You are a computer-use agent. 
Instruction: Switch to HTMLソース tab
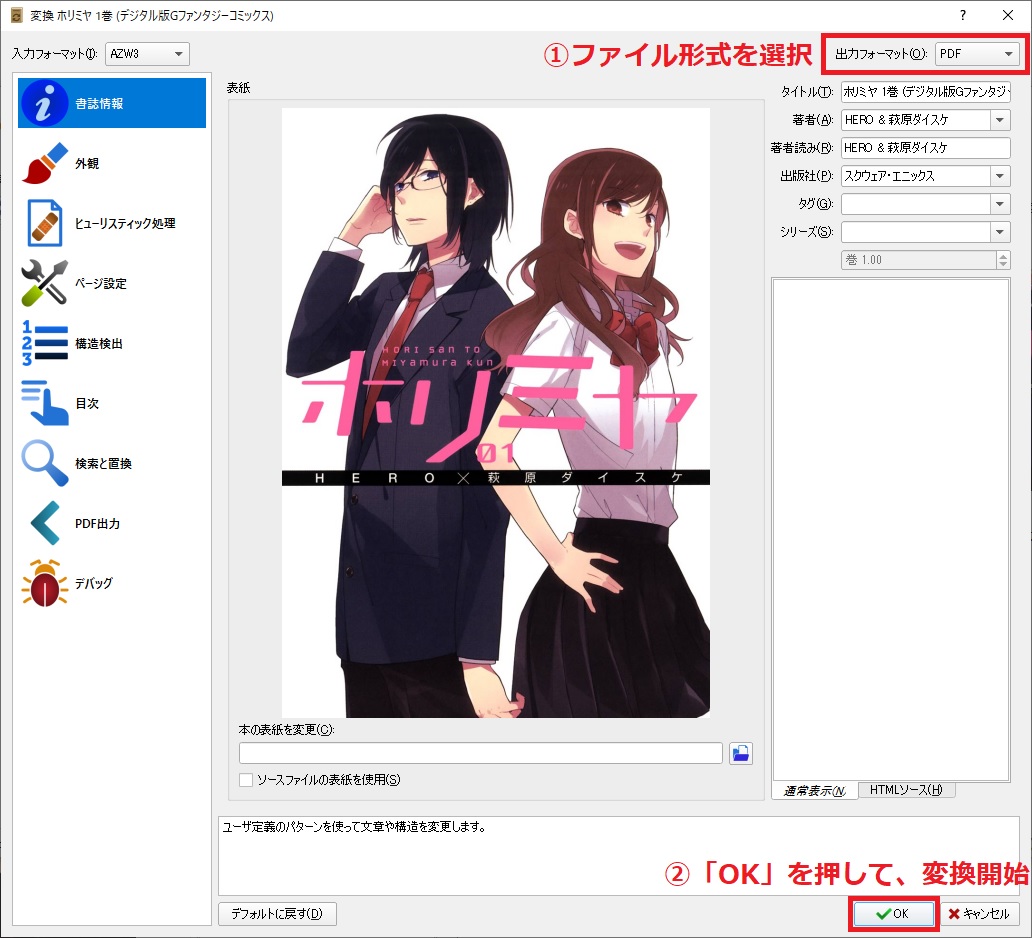(x=906, y=790)
